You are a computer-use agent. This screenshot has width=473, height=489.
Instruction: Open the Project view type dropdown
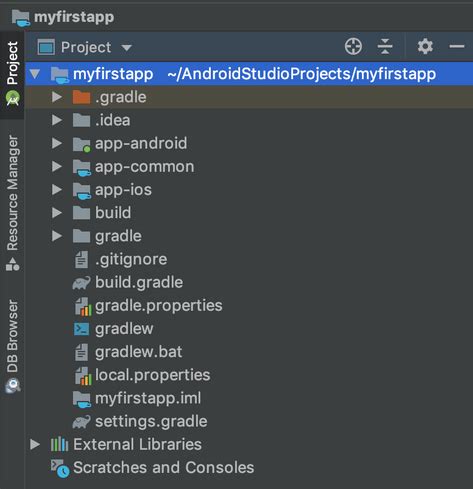pyautogui.click(x=127, y=48)
